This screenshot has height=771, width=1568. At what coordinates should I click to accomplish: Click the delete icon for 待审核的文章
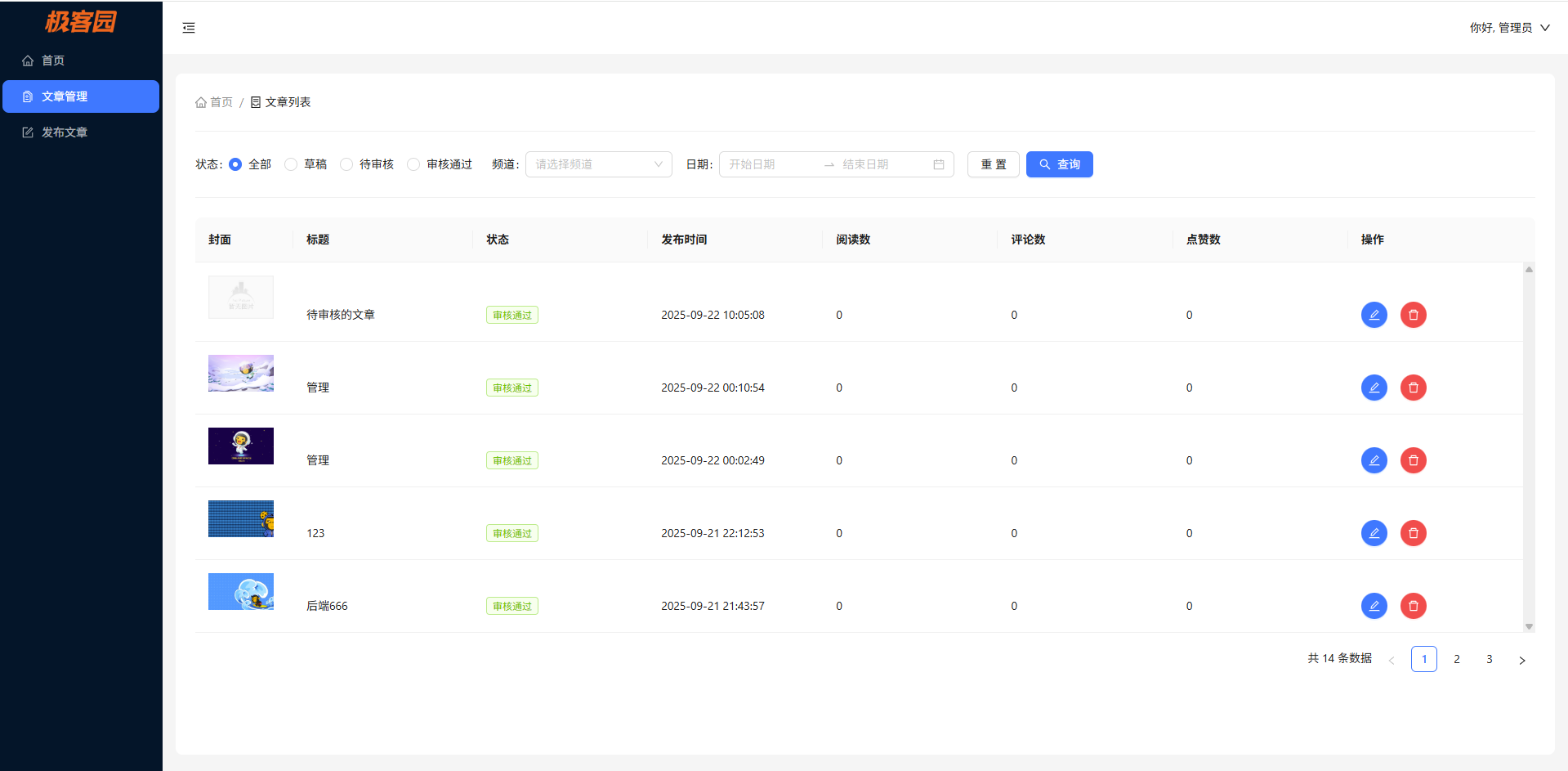pos(1413,315)
